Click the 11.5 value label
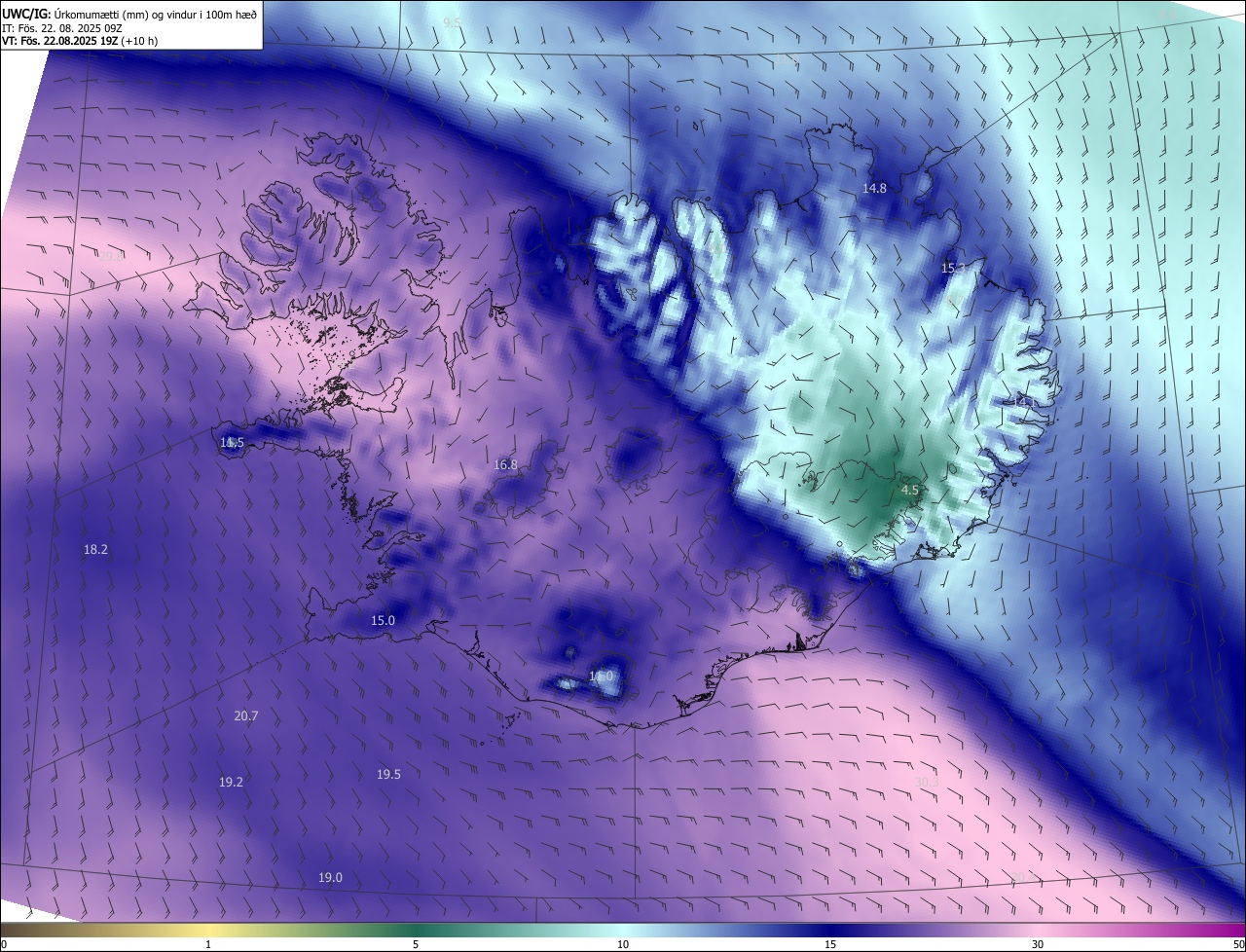The image size is (1246, 952). tap(232, 443)
